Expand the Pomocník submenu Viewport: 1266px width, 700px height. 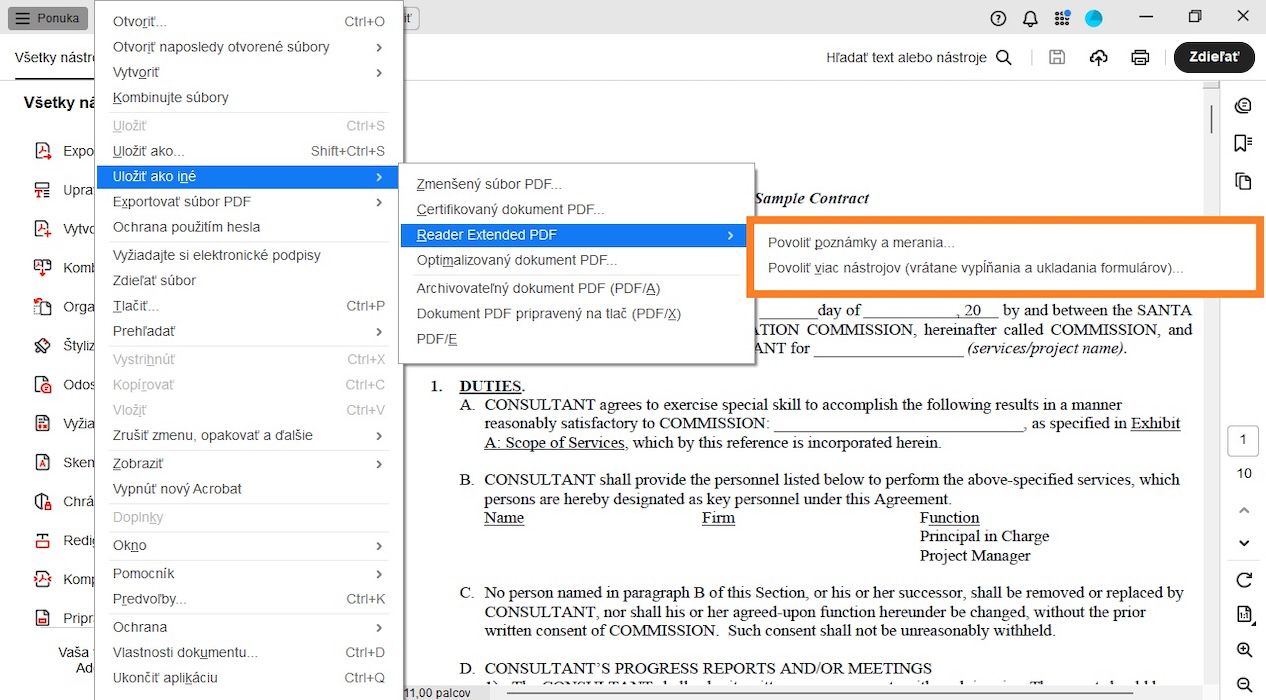pos(249,574)
